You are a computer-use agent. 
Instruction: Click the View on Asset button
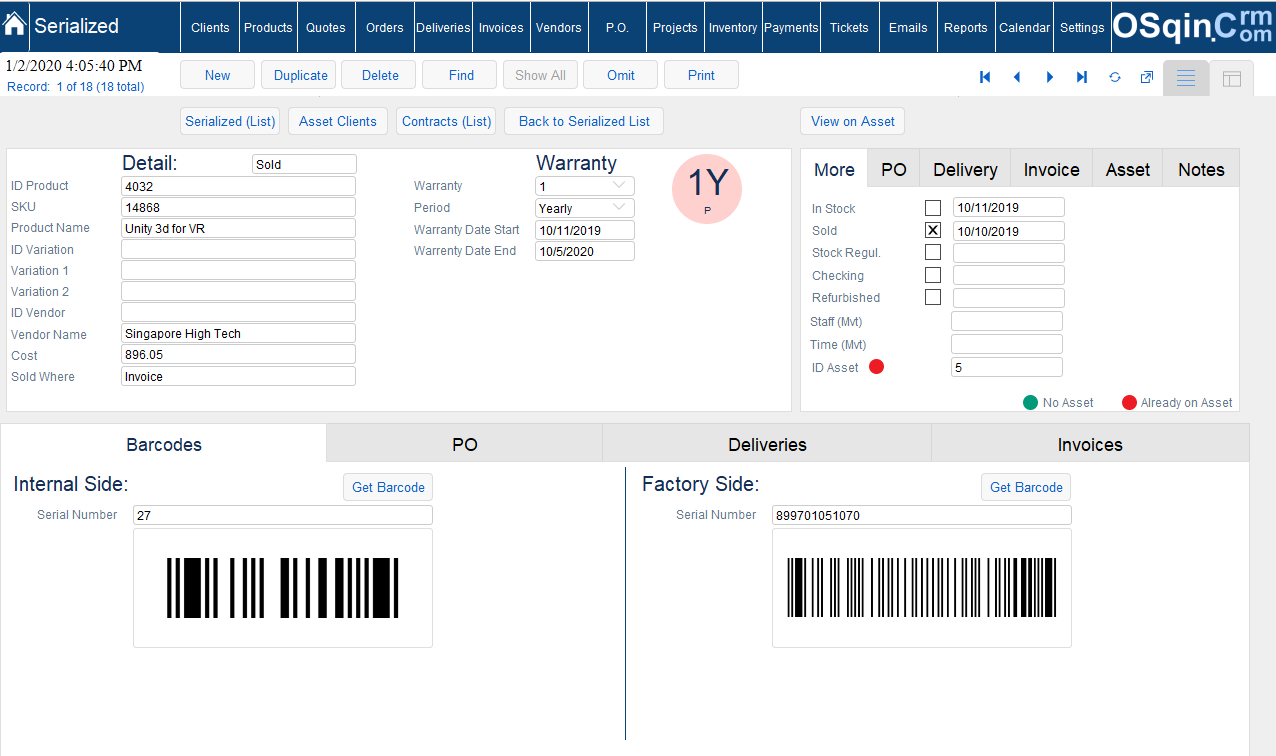[x=853, y=121]
